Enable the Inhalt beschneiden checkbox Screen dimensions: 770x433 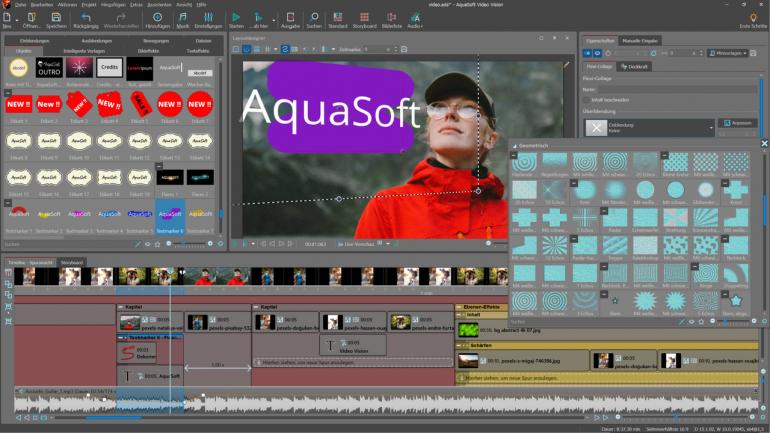tap(587, 100)
